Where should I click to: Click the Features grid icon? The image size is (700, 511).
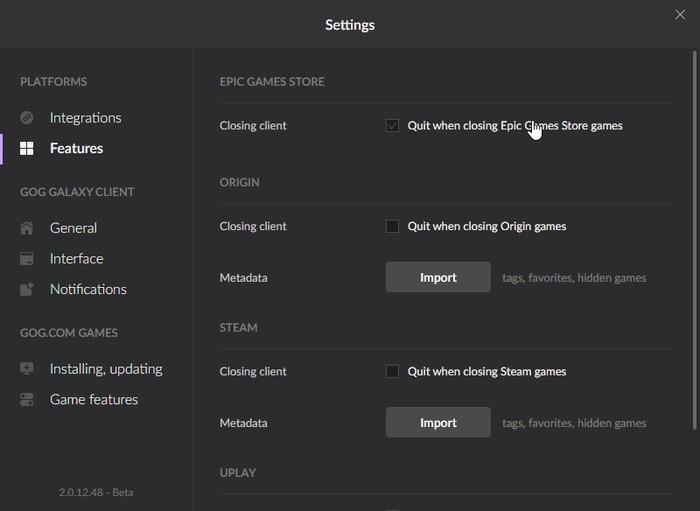(x=26, y=149)
